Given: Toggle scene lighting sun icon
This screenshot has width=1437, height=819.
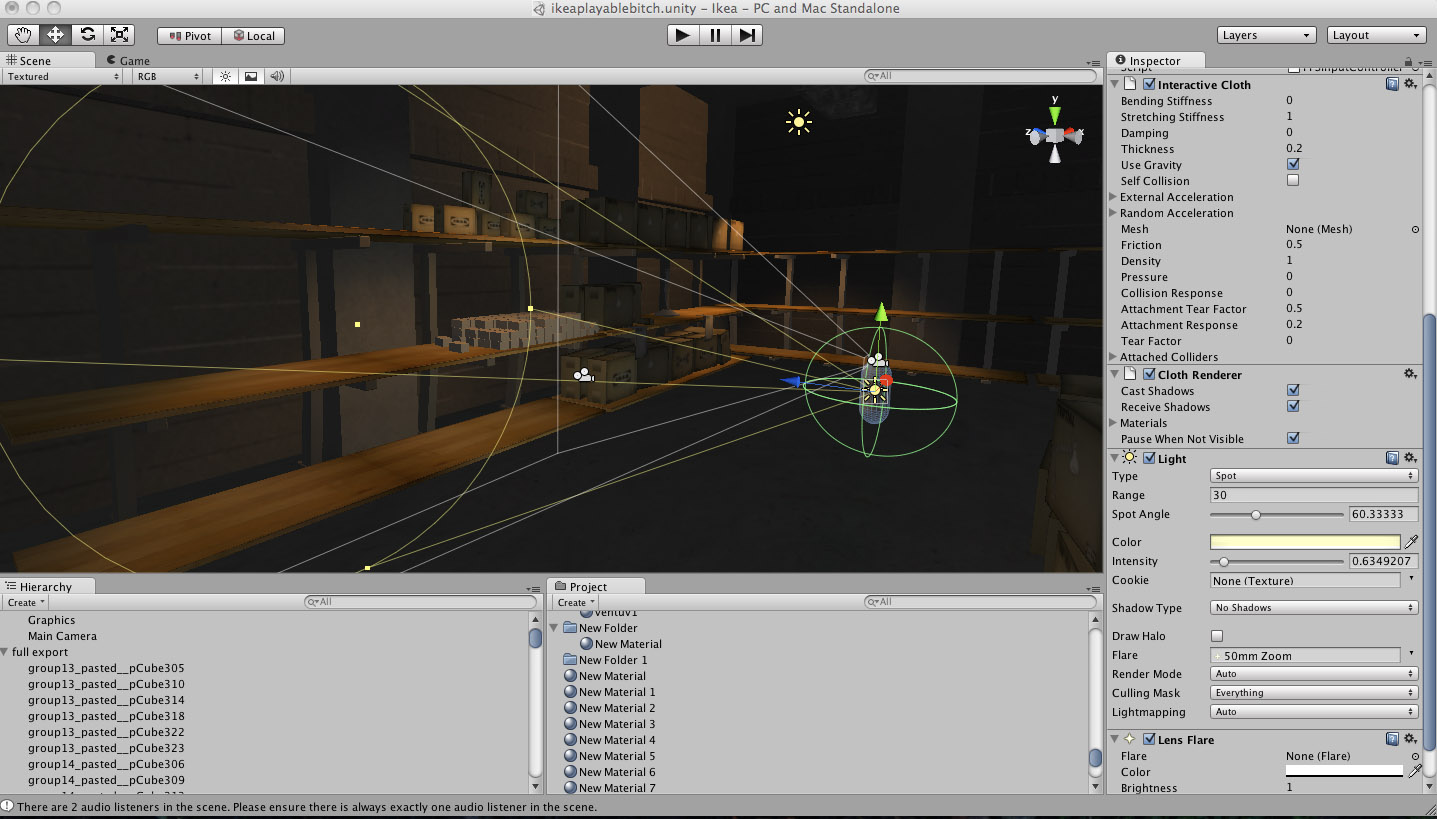Looking at the screenshot, I should (225, 76).
